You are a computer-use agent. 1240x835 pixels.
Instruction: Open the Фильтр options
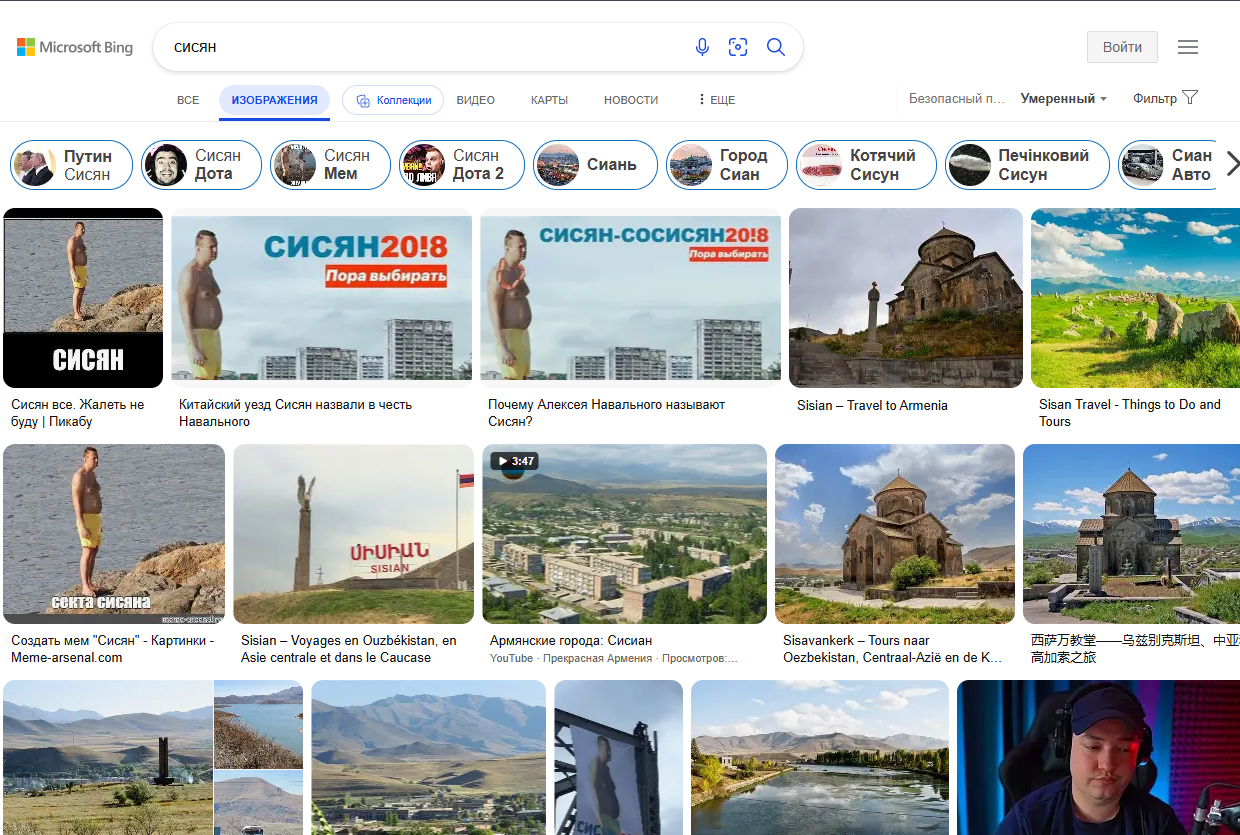click(x=1165, y=98)
